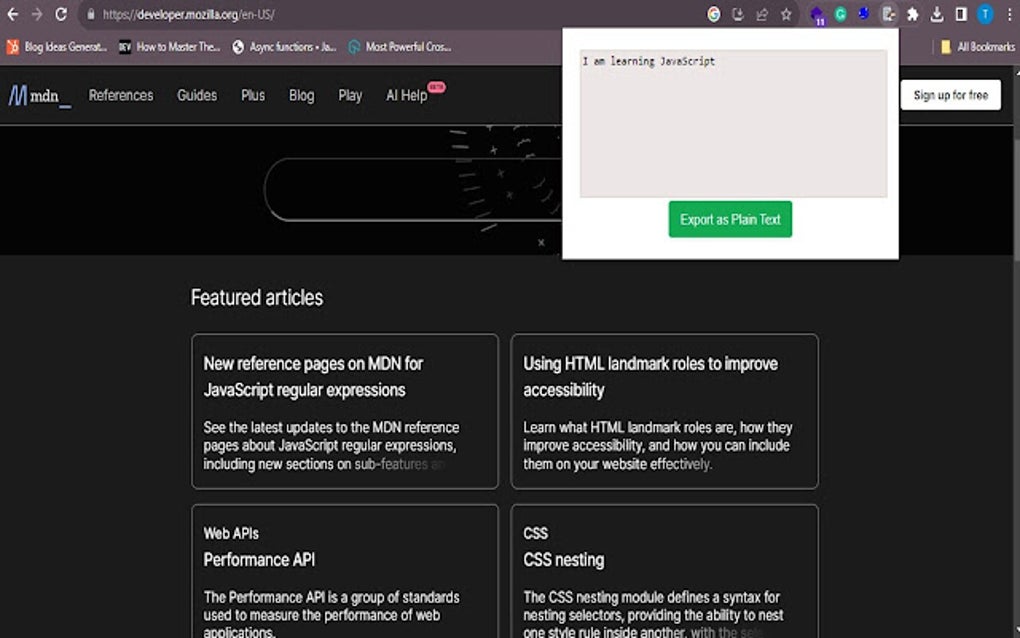This screenshot has width=1020, height=638.
Task: Click the Sign up for free button
Action: click(950, 94)
